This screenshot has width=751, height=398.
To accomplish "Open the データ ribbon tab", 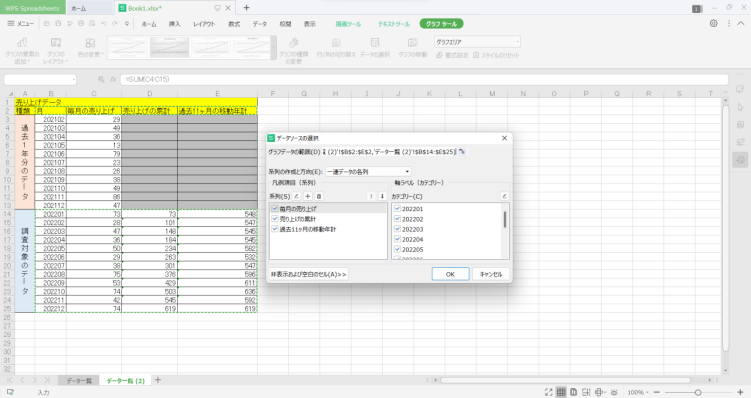I will click(260, 24).
